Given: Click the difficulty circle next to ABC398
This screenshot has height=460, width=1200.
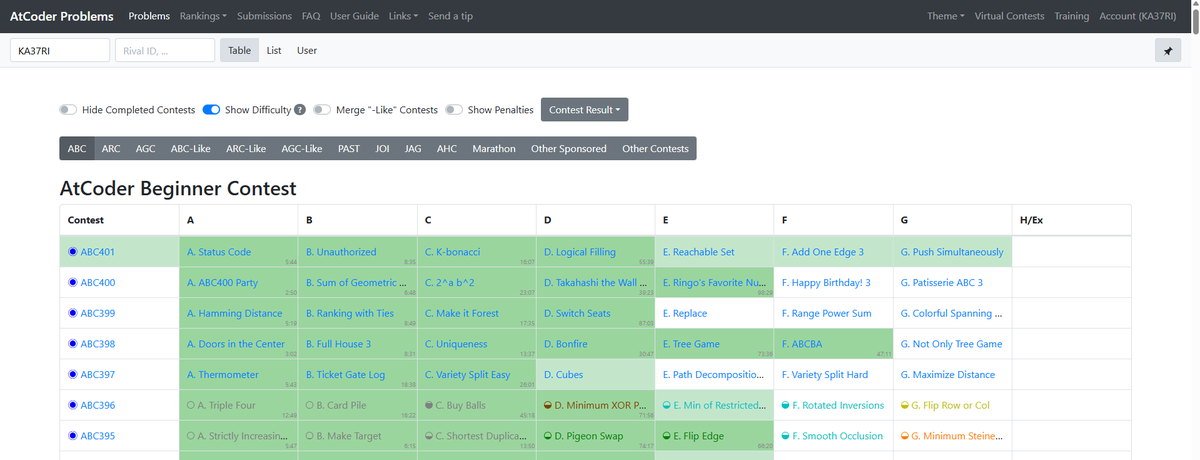Looking at the screenshot, I should (73, 344).
